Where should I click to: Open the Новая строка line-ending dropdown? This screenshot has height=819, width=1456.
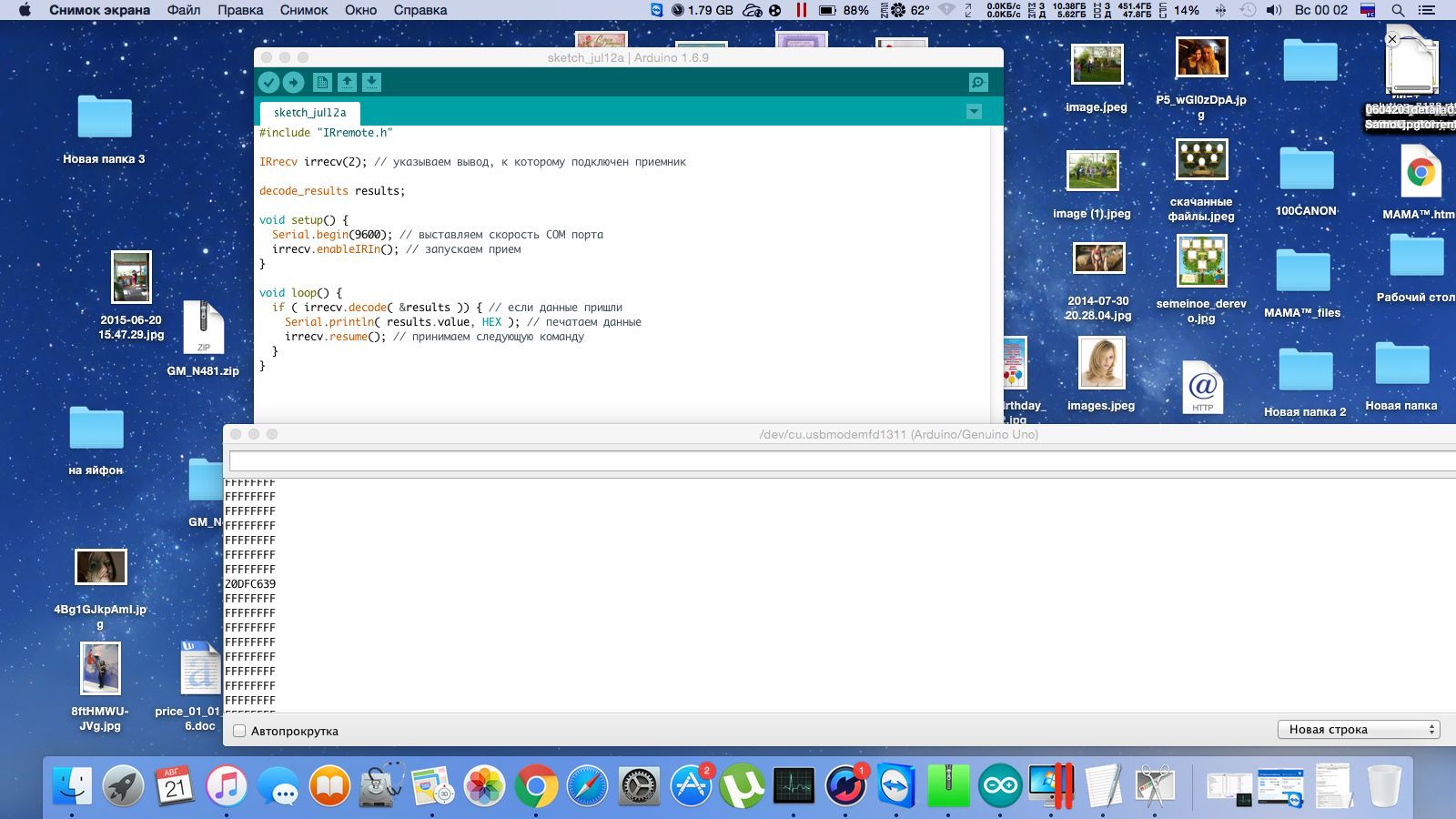pos(1358,730)
